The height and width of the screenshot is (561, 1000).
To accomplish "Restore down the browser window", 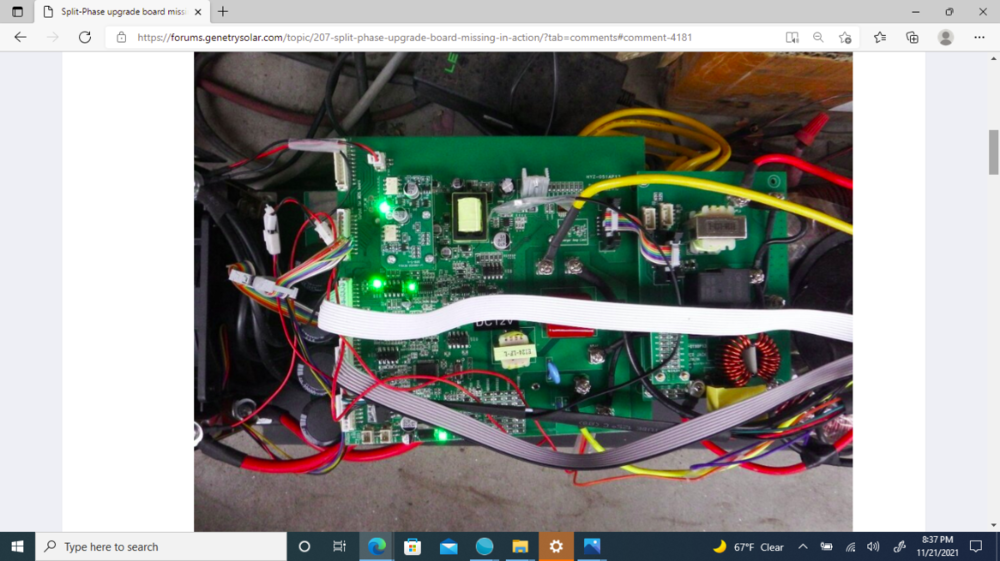I will point(950,11).
